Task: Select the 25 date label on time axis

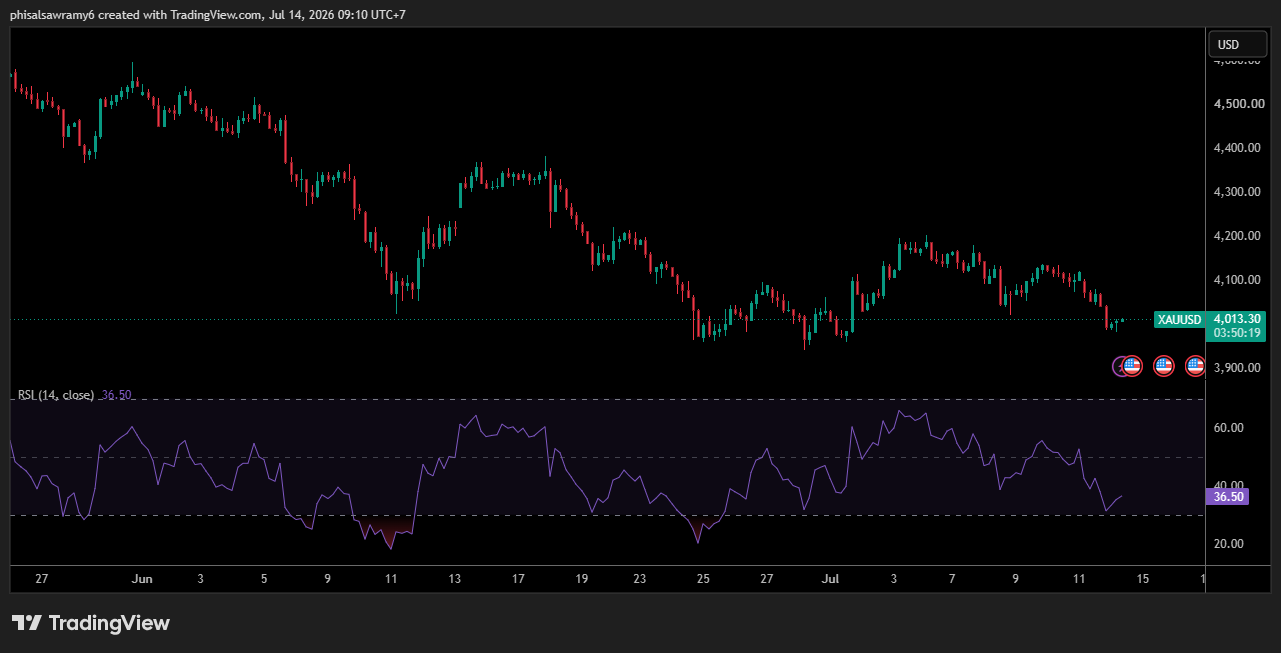Action: coord(703,579)
